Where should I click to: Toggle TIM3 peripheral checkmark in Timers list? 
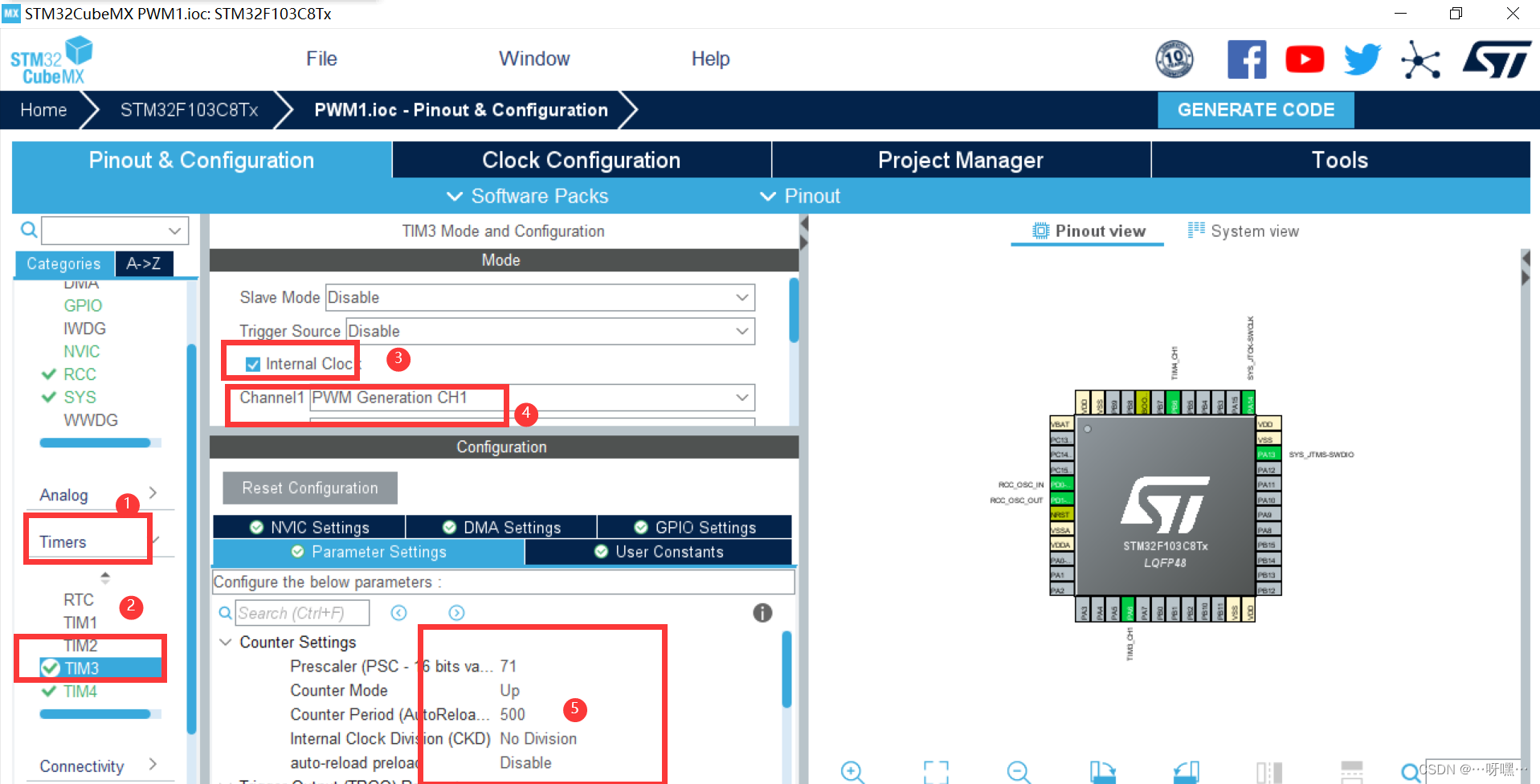[x=50, y=668]
